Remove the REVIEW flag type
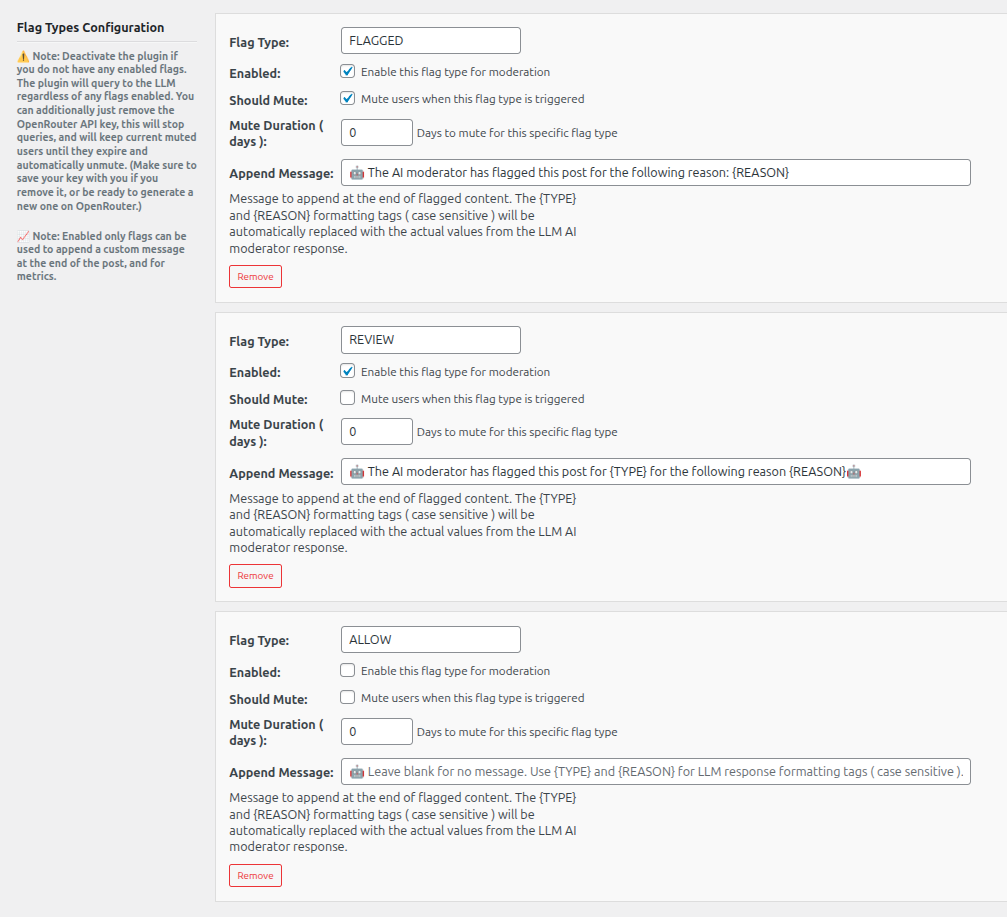 coord(255,575)
